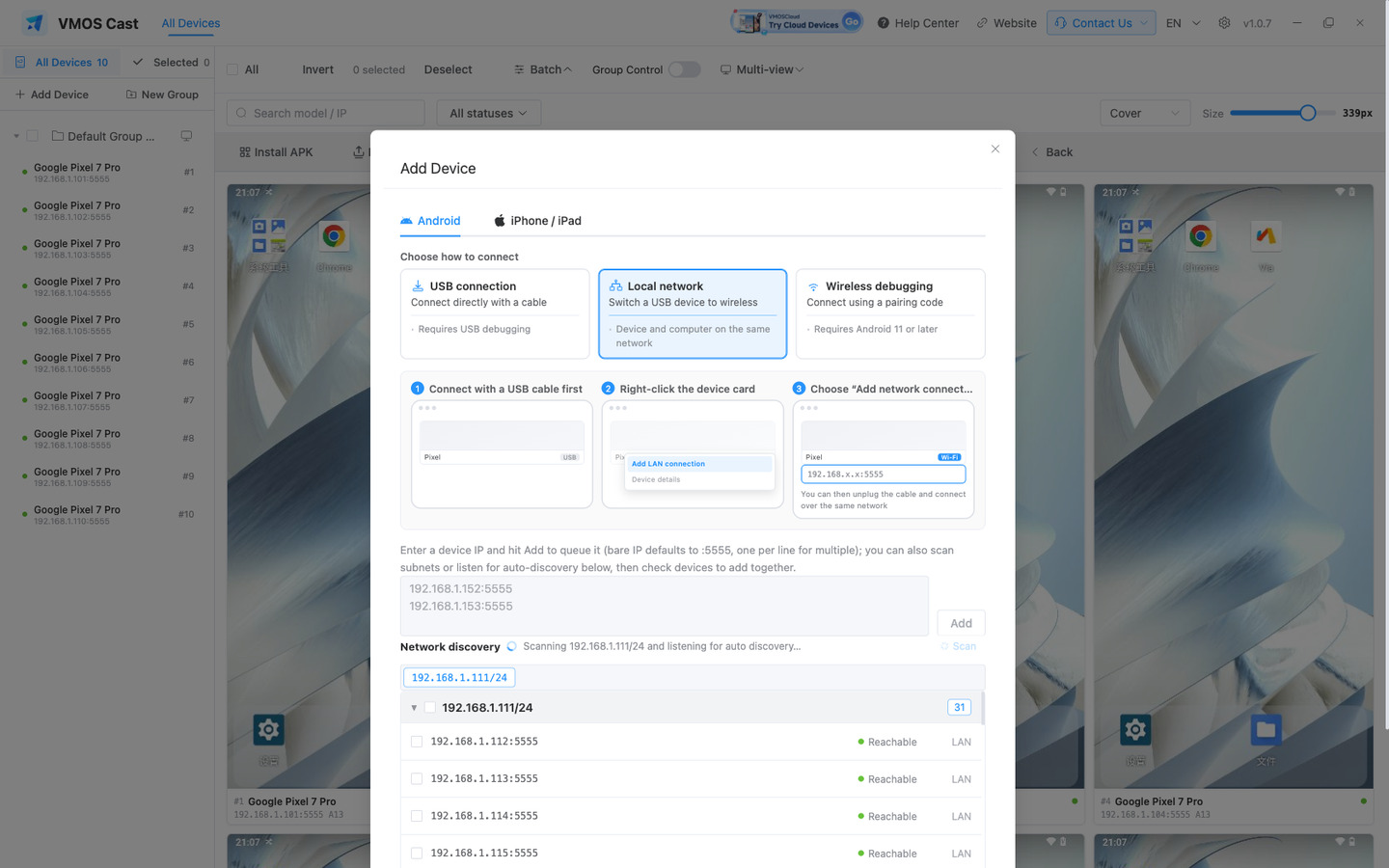Click the upload icon next to Install APK
Image resolution: width=1389 pixels, height=868 pixels.
359,152
